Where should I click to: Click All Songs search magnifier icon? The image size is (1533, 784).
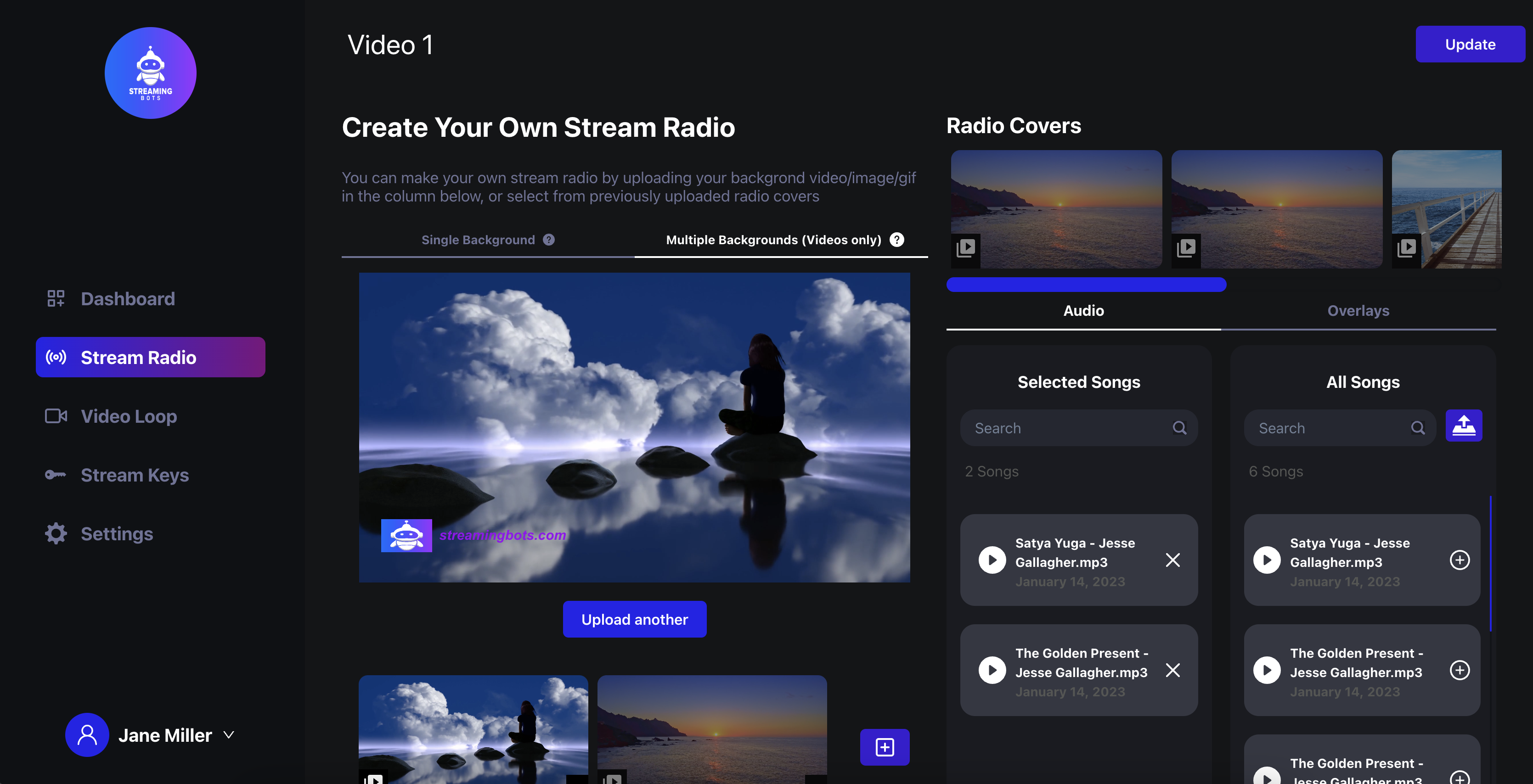1418,428
